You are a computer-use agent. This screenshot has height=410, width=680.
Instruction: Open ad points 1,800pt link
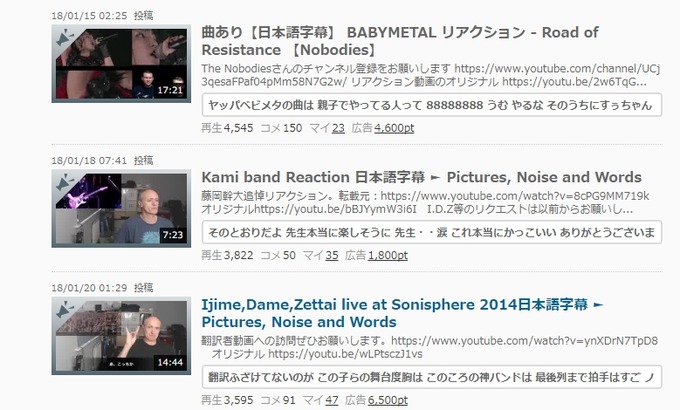(388, 256)
